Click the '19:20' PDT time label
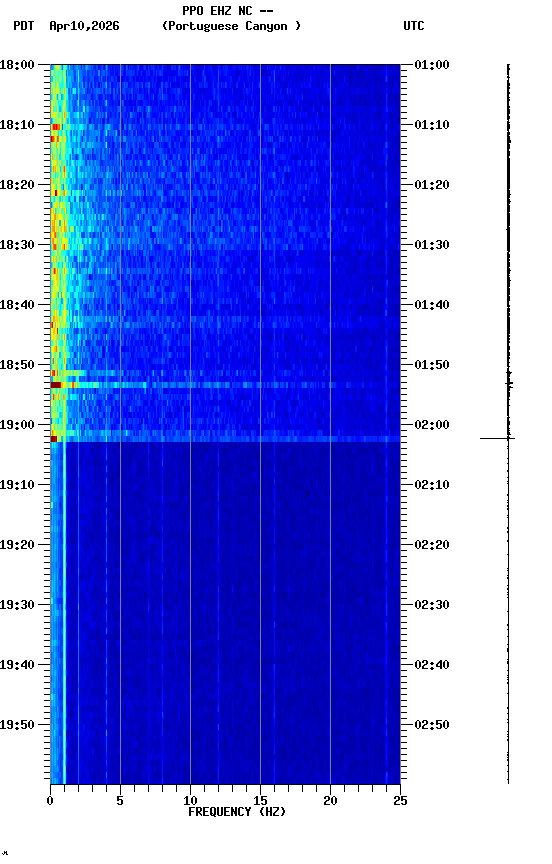This screenshot has height=864, width=552. 17,545
